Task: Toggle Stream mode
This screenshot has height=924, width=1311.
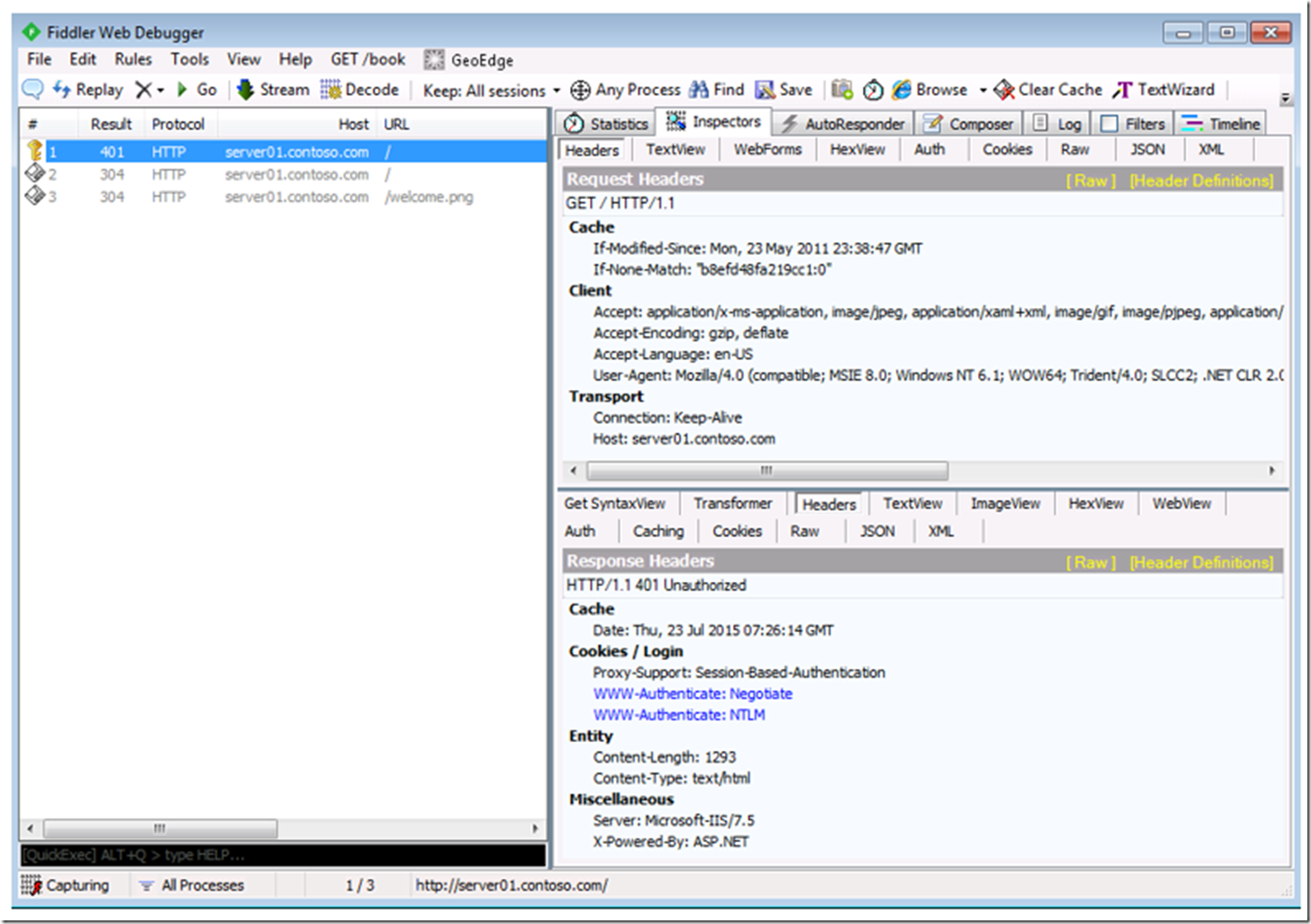Action: pyautogui.click(x=273, y=89)
